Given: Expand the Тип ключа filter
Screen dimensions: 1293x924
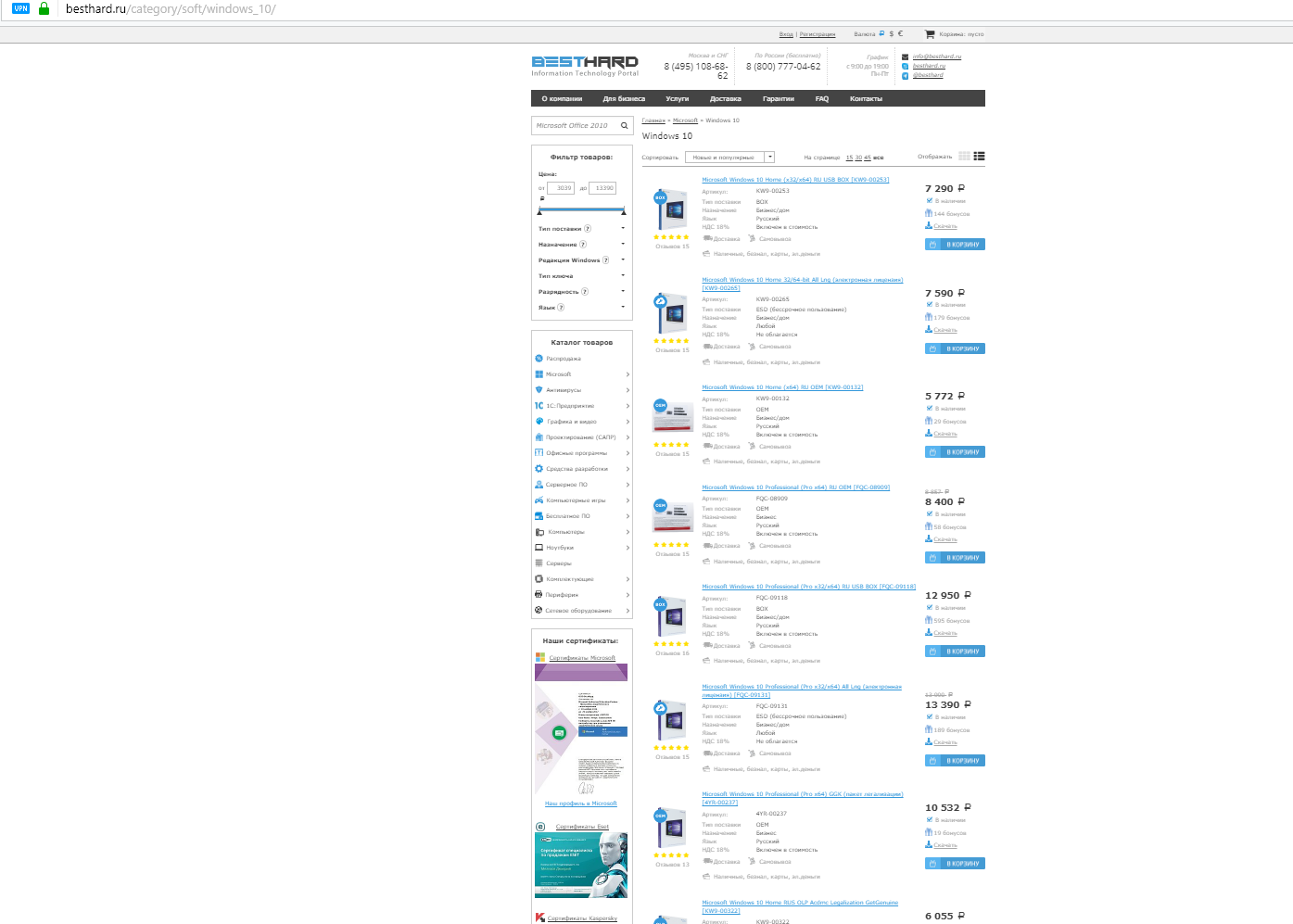Looking at the screenshot, I should (x=623, y=276).
